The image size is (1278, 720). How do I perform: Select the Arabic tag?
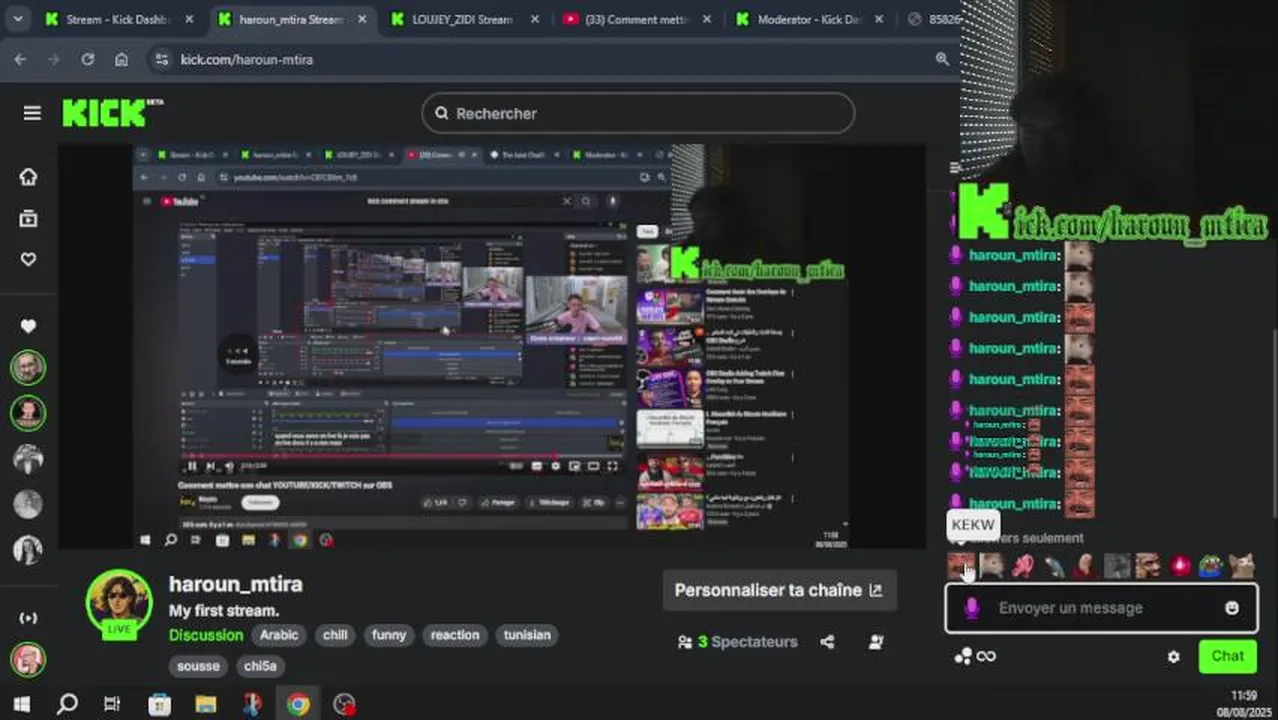tap(279, 635)
